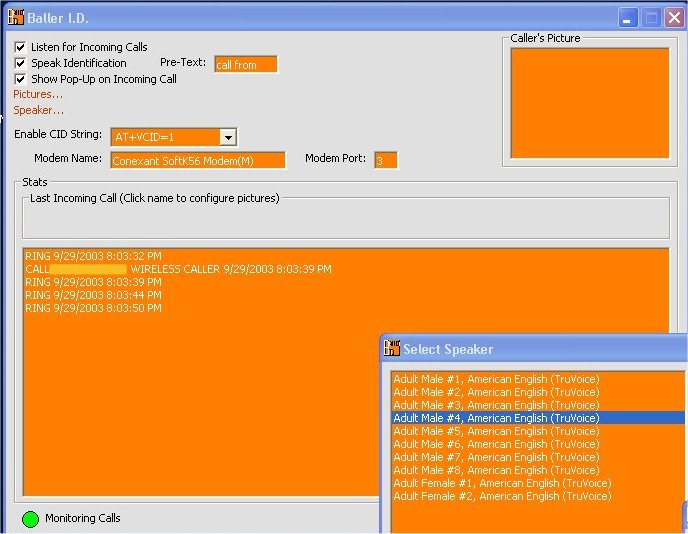The width and height of the screenshot is (688, 534).
Task: Click the Pre-Text input field
Action: pos(245,64)
